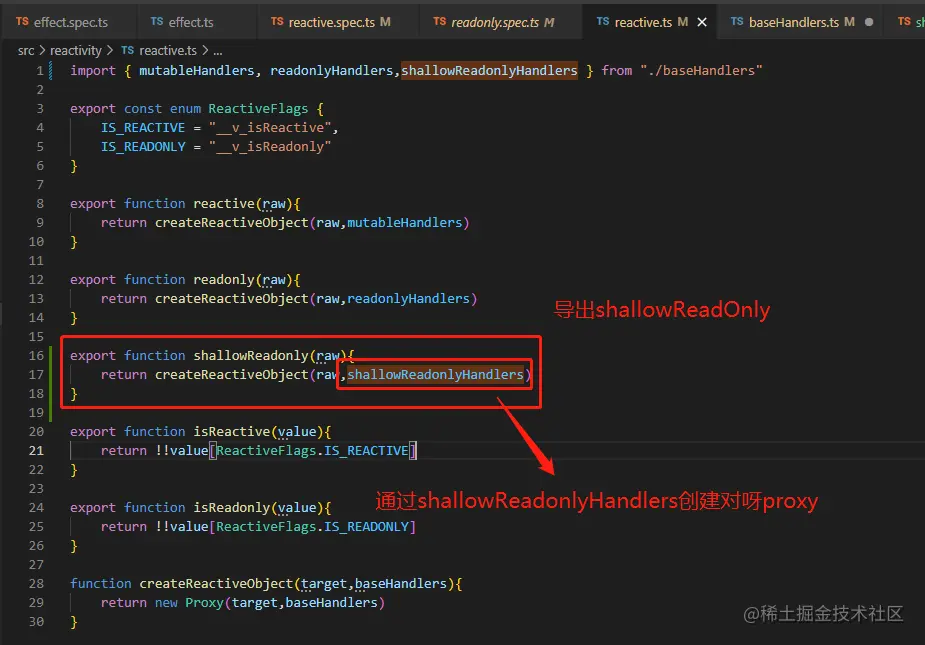Image resolution: width=925 pixels, height=645 pixels.
Task: Click isReactive function name on line 20
Action: (232, 432)
